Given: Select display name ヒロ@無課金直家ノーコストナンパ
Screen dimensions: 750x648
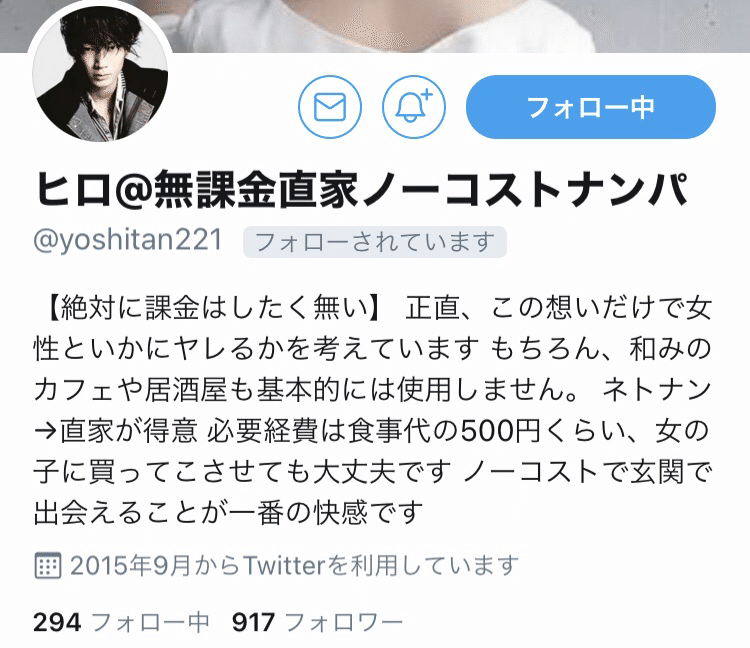Looking at the screenshot, I should pos(362,189).
